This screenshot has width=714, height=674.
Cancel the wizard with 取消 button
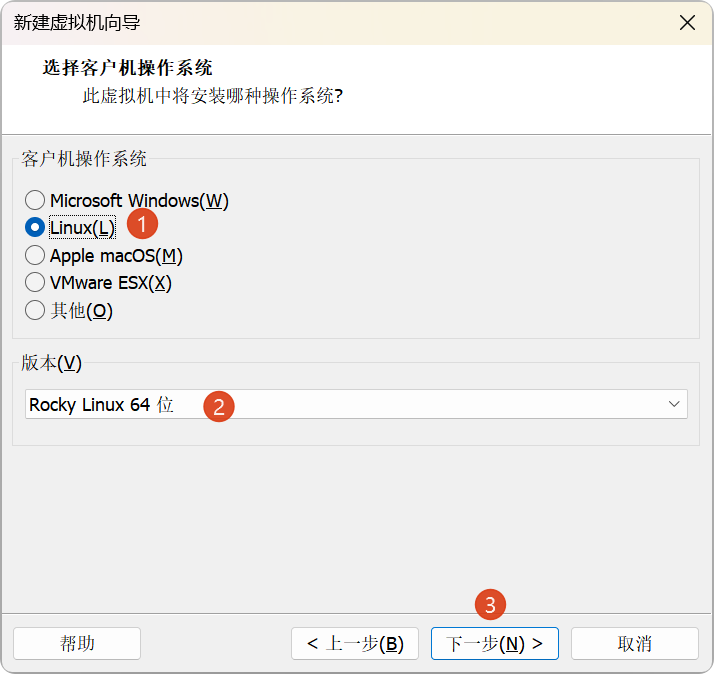(x=635, y=643)
